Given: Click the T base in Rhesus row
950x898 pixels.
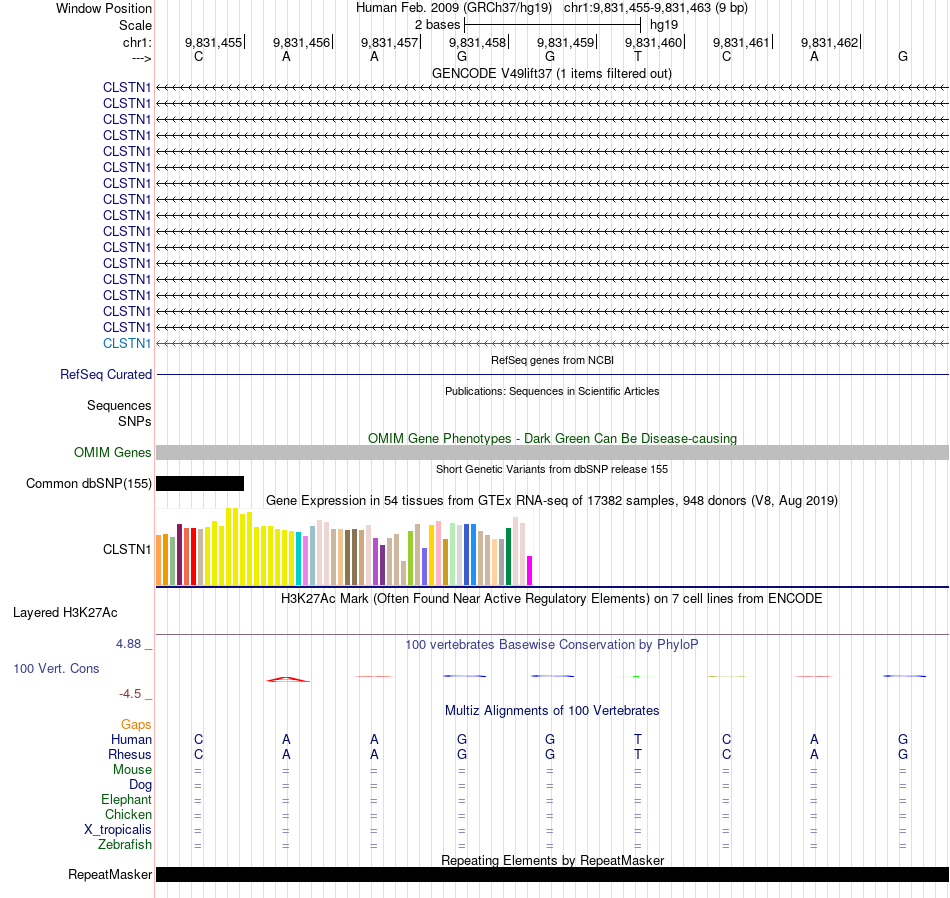Looking at the screenshot, I should click(637, 754).
